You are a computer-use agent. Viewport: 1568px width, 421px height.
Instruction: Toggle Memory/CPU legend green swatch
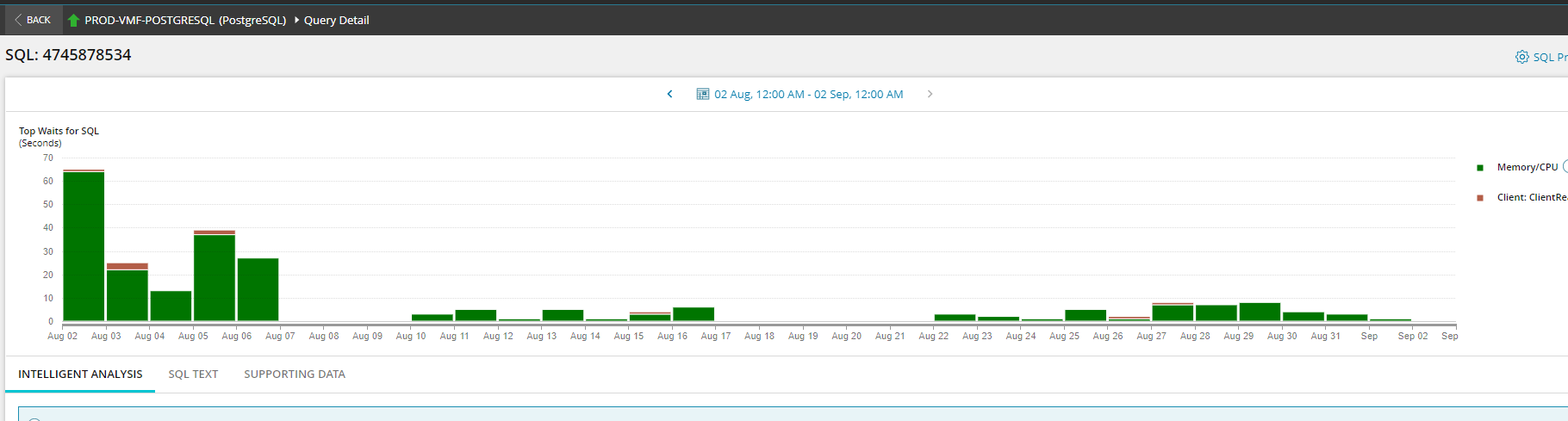click(1480, 168)
